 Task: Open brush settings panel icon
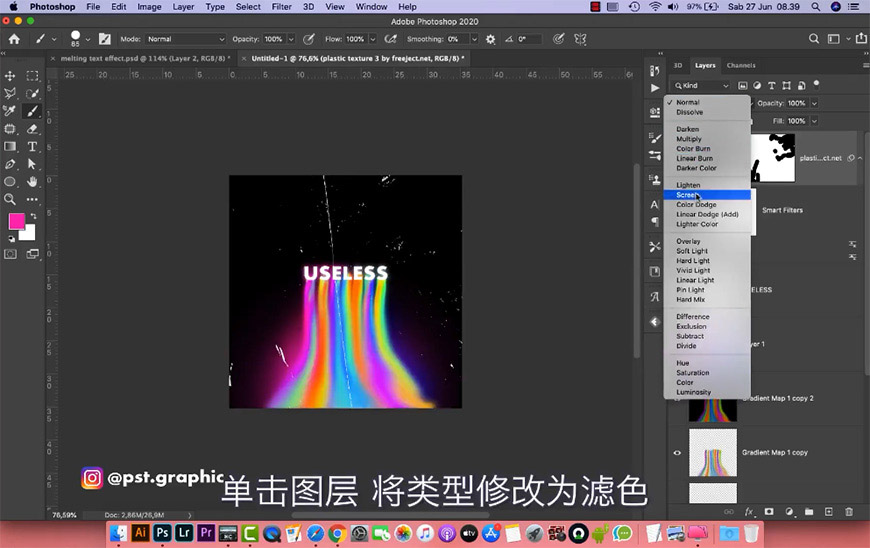104,39
